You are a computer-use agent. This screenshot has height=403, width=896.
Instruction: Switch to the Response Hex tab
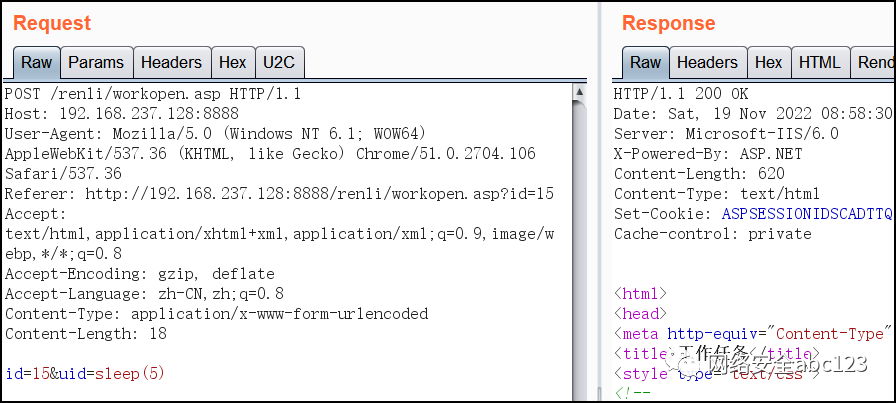tap(769, 62)
